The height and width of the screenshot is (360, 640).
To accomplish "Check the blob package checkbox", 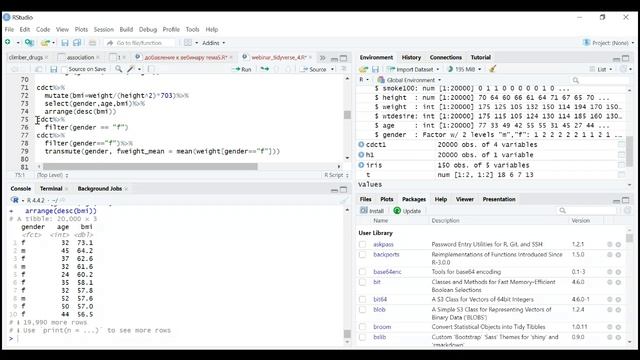I will [x=362, y=309].
